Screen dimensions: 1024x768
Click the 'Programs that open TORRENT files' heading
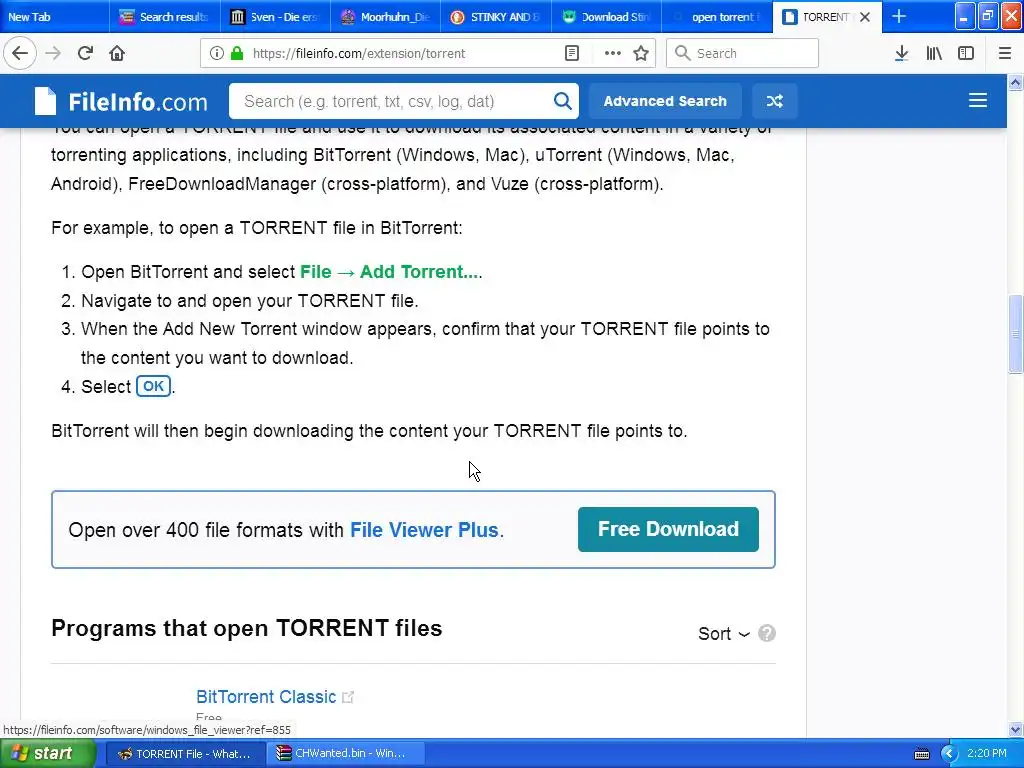[247, 628]
